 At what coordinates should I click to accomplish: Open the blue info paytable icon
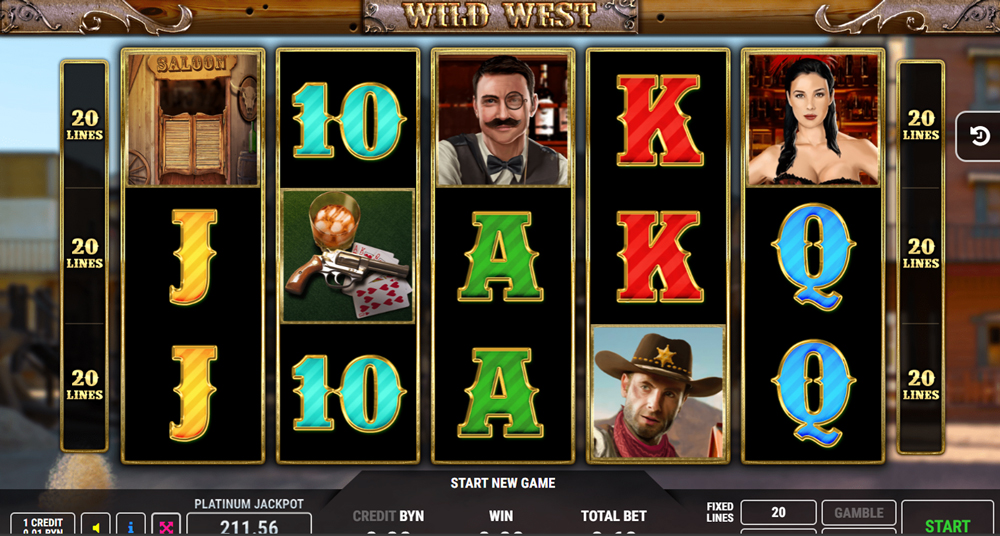131,526
